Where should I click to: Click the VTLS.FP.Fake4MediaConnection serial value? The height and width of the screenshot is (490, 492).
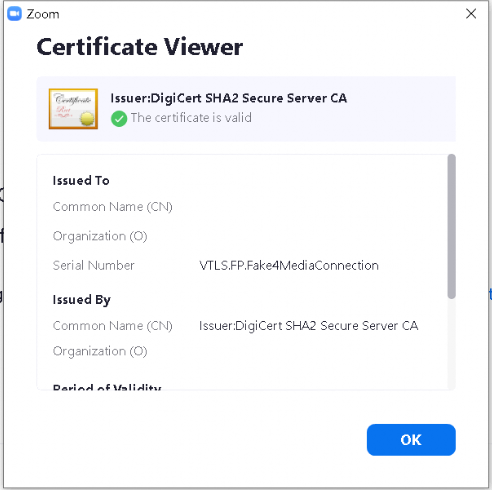[289, 266]
